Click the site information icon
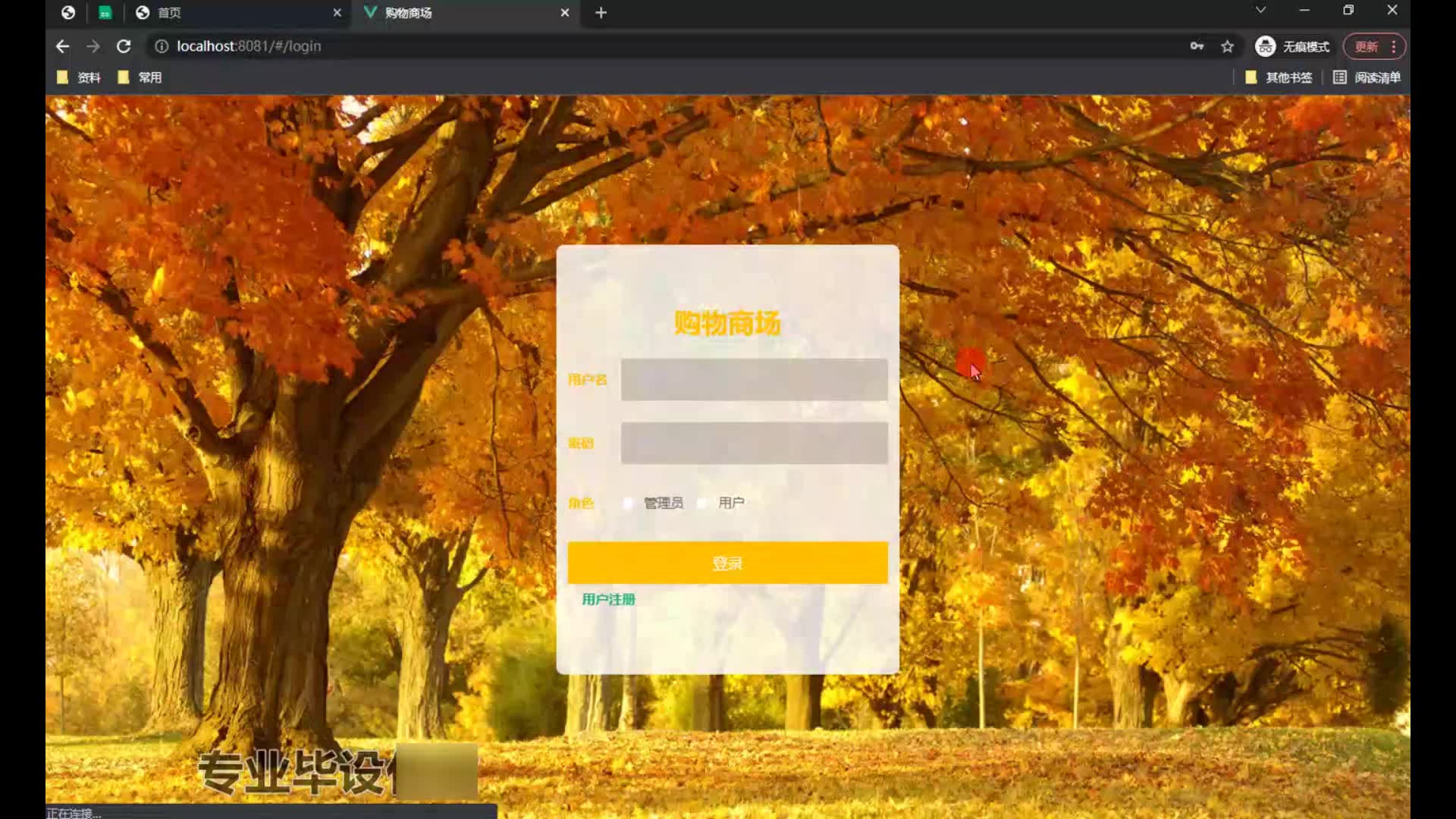This screenshot has width=1456, height=819. (x=162, y=46)
